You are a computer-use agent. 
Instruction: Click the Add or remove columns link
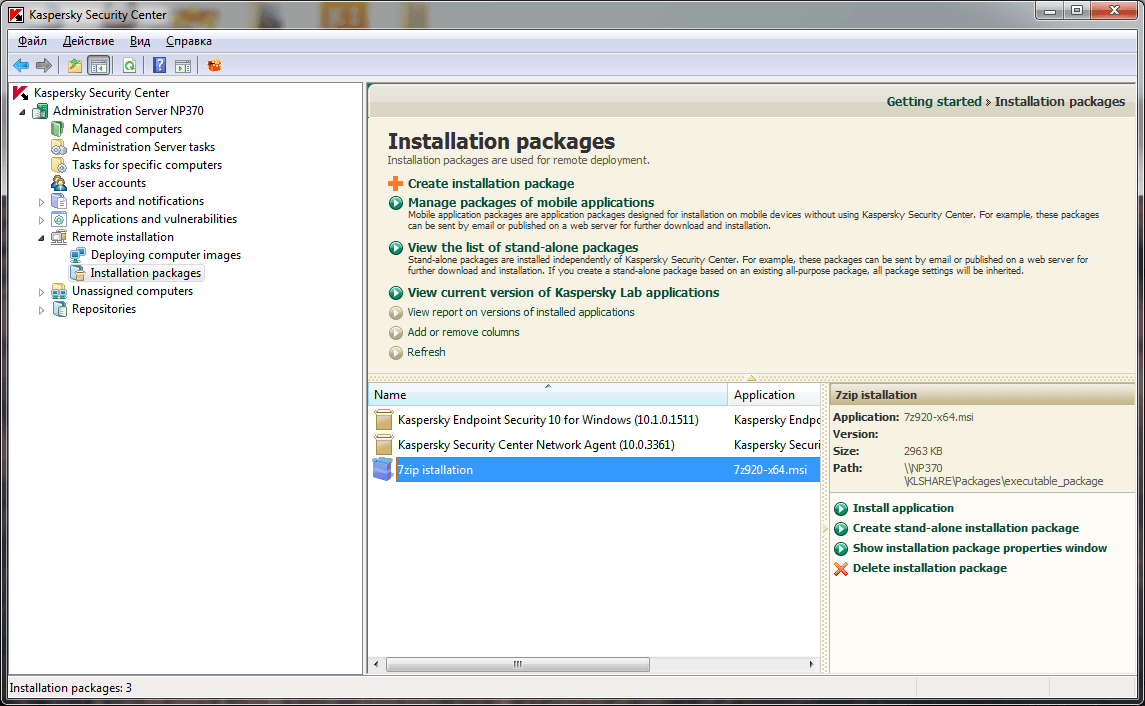[x=463, y=331]
